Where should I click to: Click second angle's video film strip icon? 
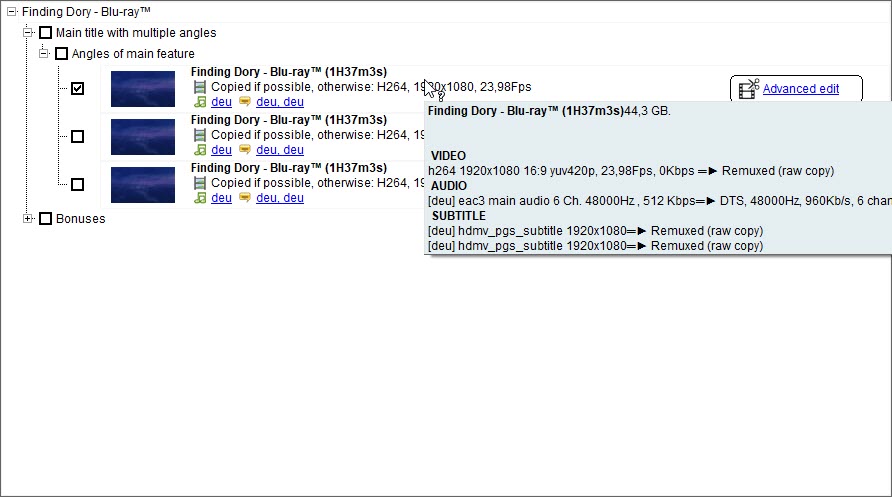pyautogui.click(x=200, y=135)
